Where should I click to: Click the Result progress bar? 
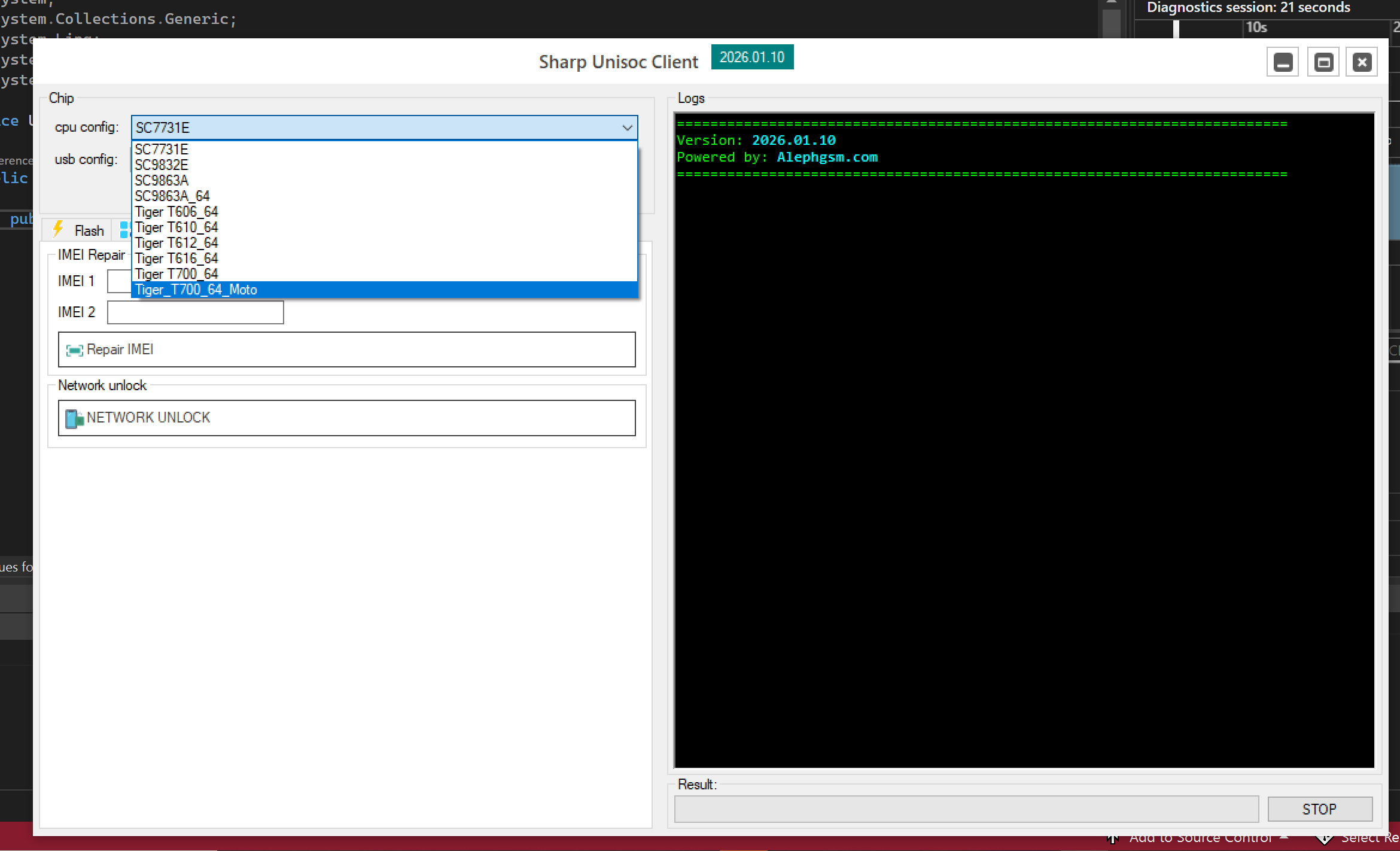(x=966, y=809)
